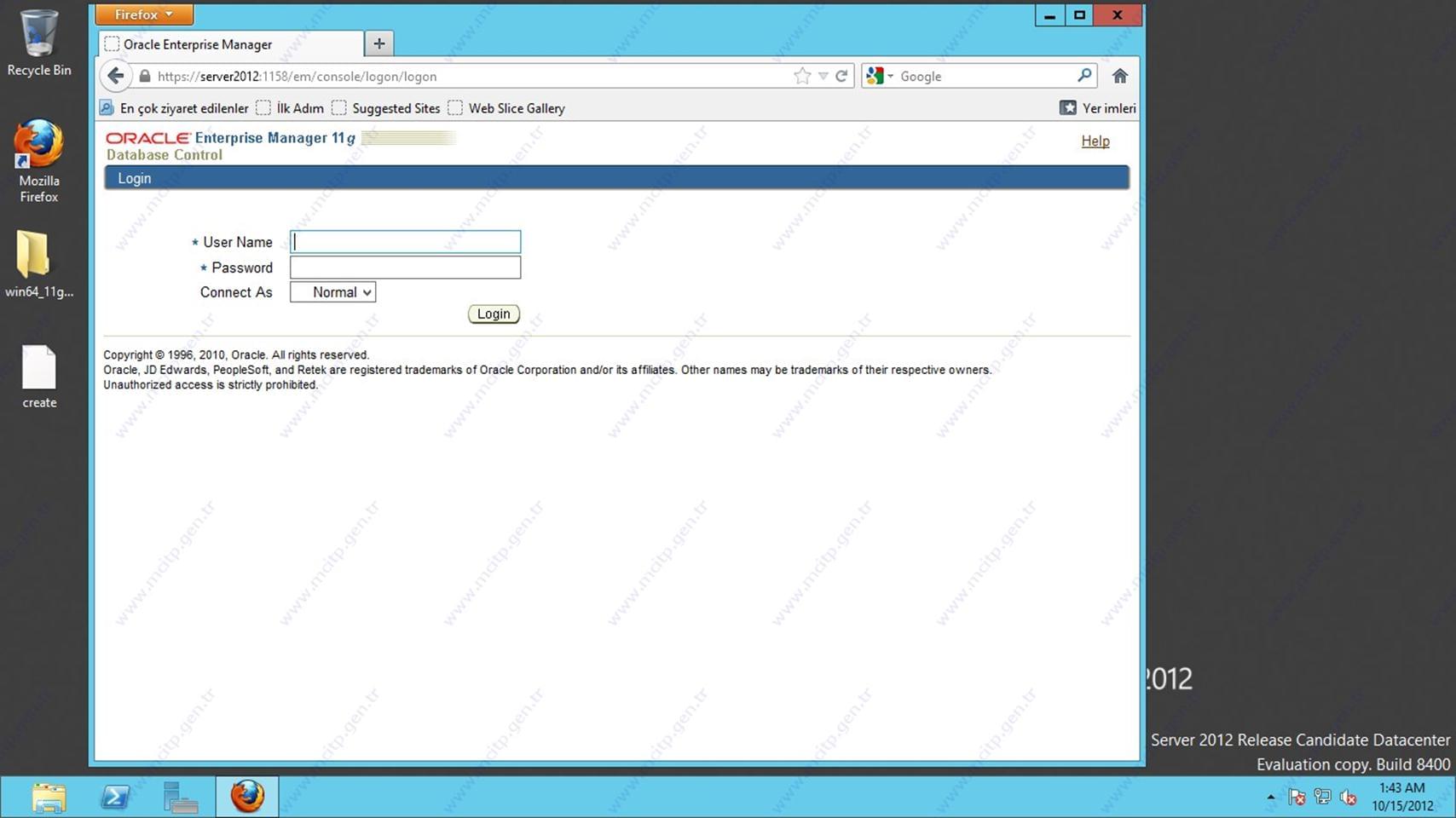
Task: Click the Help link
Action: tap(1095, 141)
